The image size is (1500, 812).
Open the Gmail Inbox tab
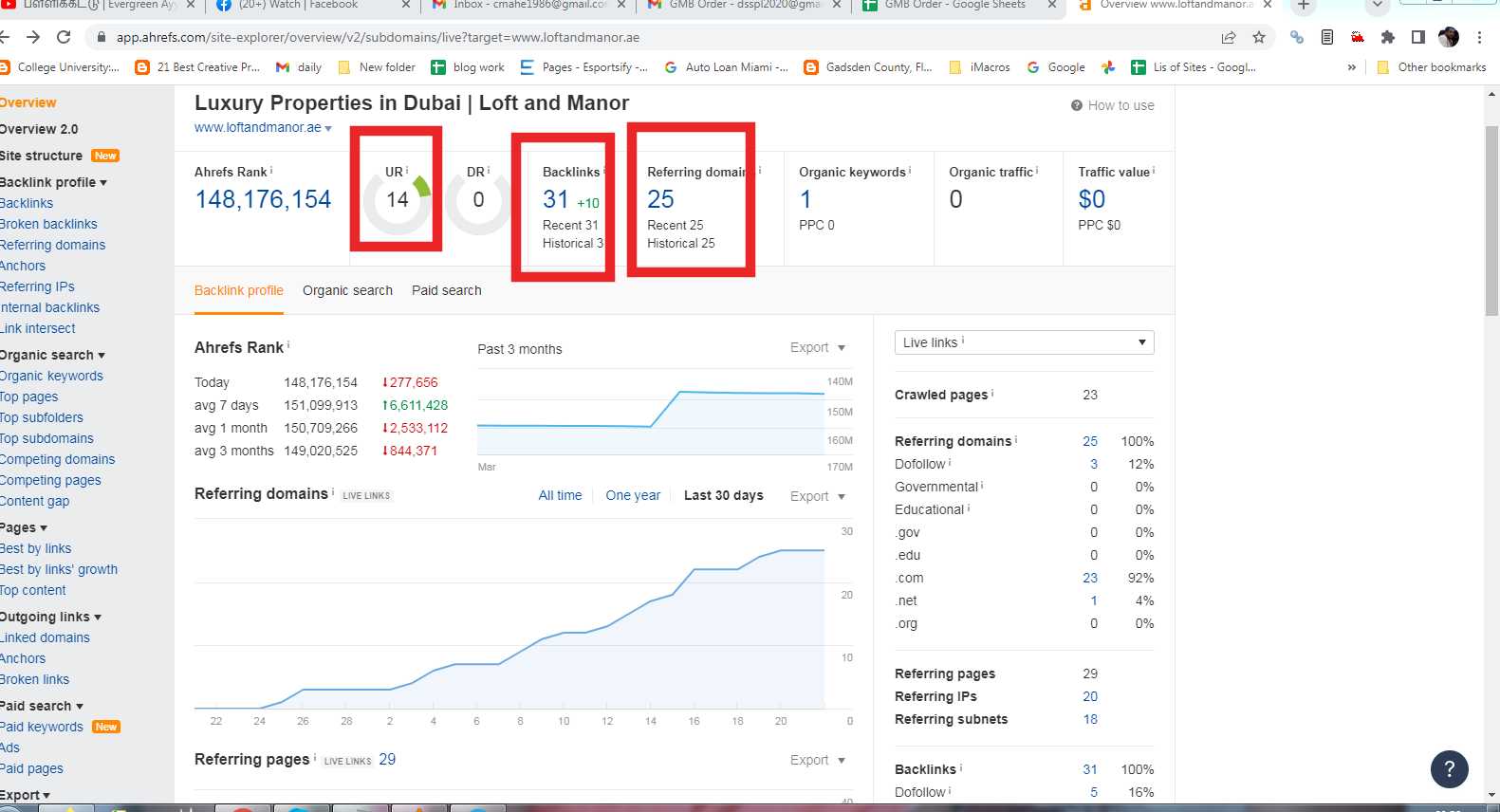[x=530, y=5]
